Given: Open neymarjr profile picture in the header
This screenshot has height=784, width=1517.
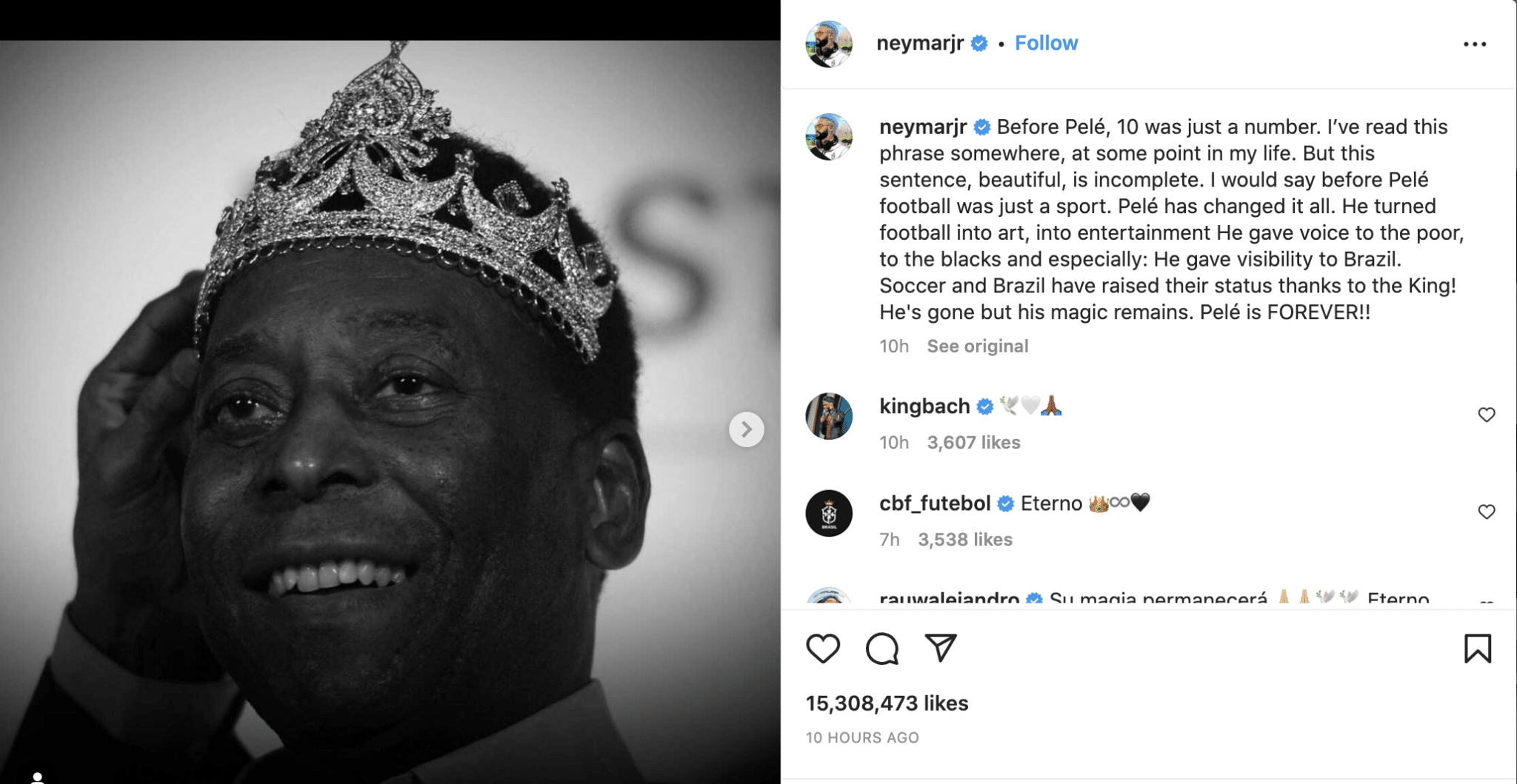Looking at the screenshot, I should point(829,44).
